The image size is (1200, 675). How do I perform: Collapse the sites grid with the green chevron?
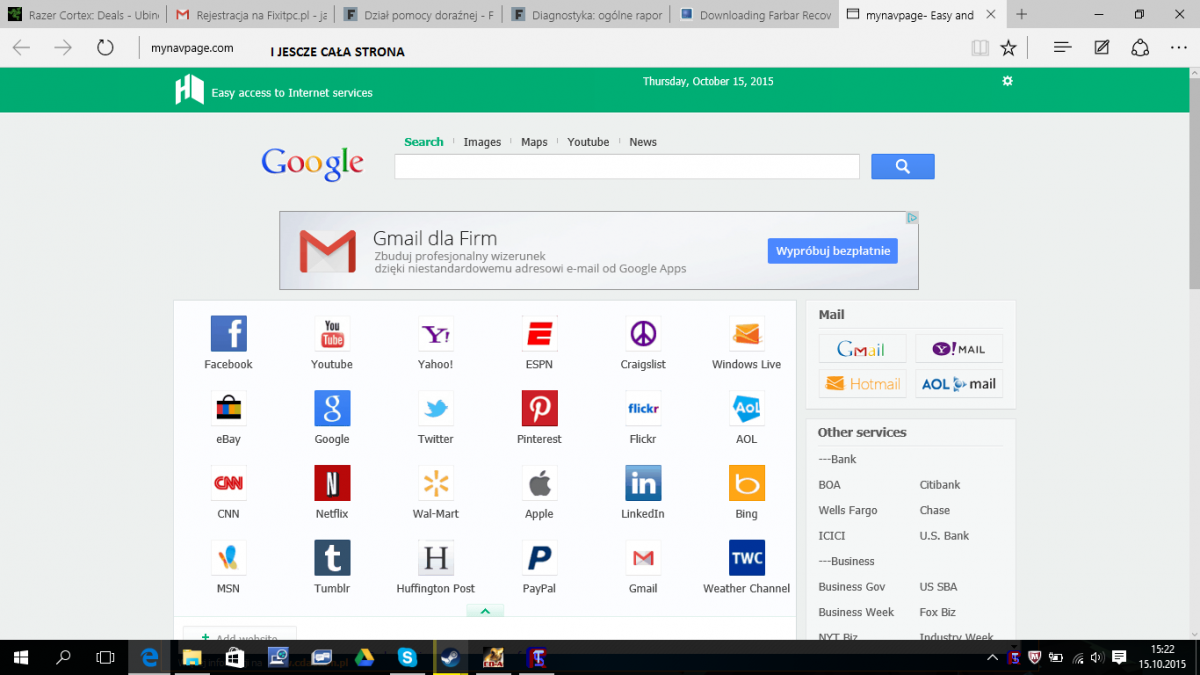[x=485, y=611]
